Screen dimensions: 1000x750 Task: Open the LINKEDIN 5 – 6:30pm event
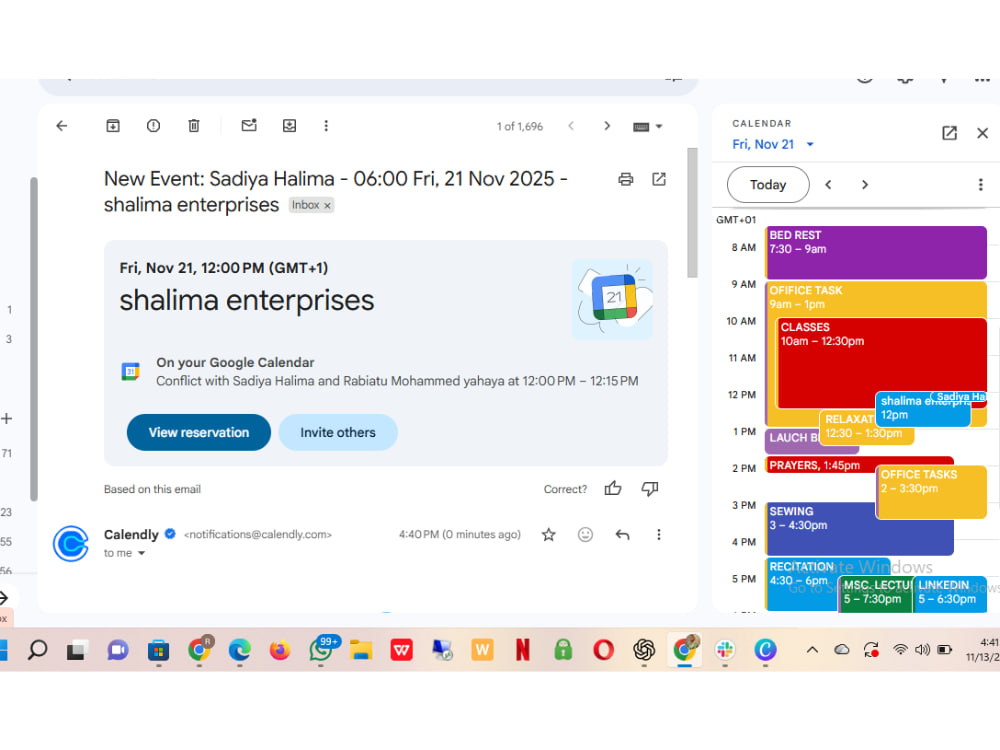(950, 593)
